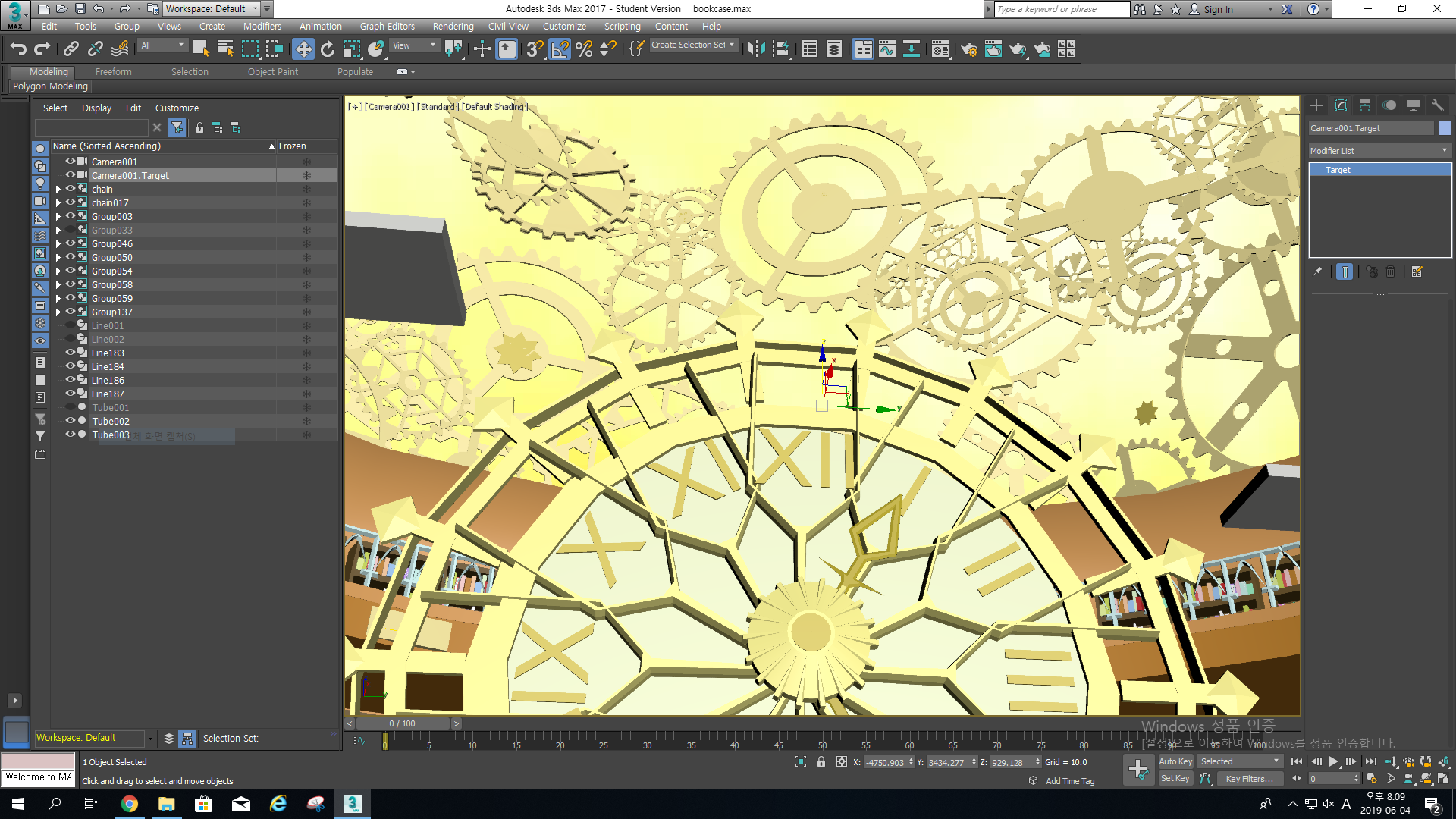Click the Auto Key button
This screenshot has height=819, width=1456.
click(1175, 761)
